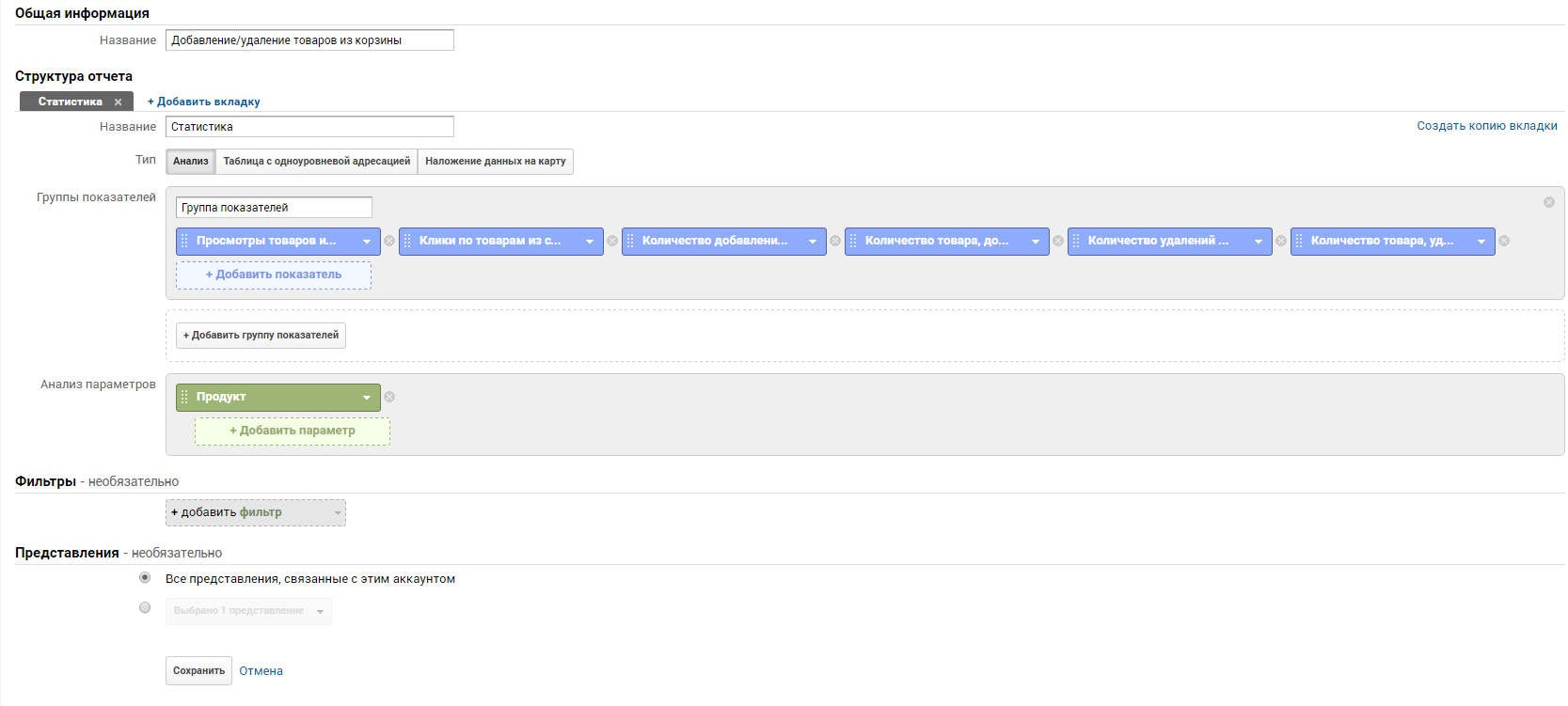Remove the Клики по товарам из с... metric

pyautogui.click(x=612, y=241)
